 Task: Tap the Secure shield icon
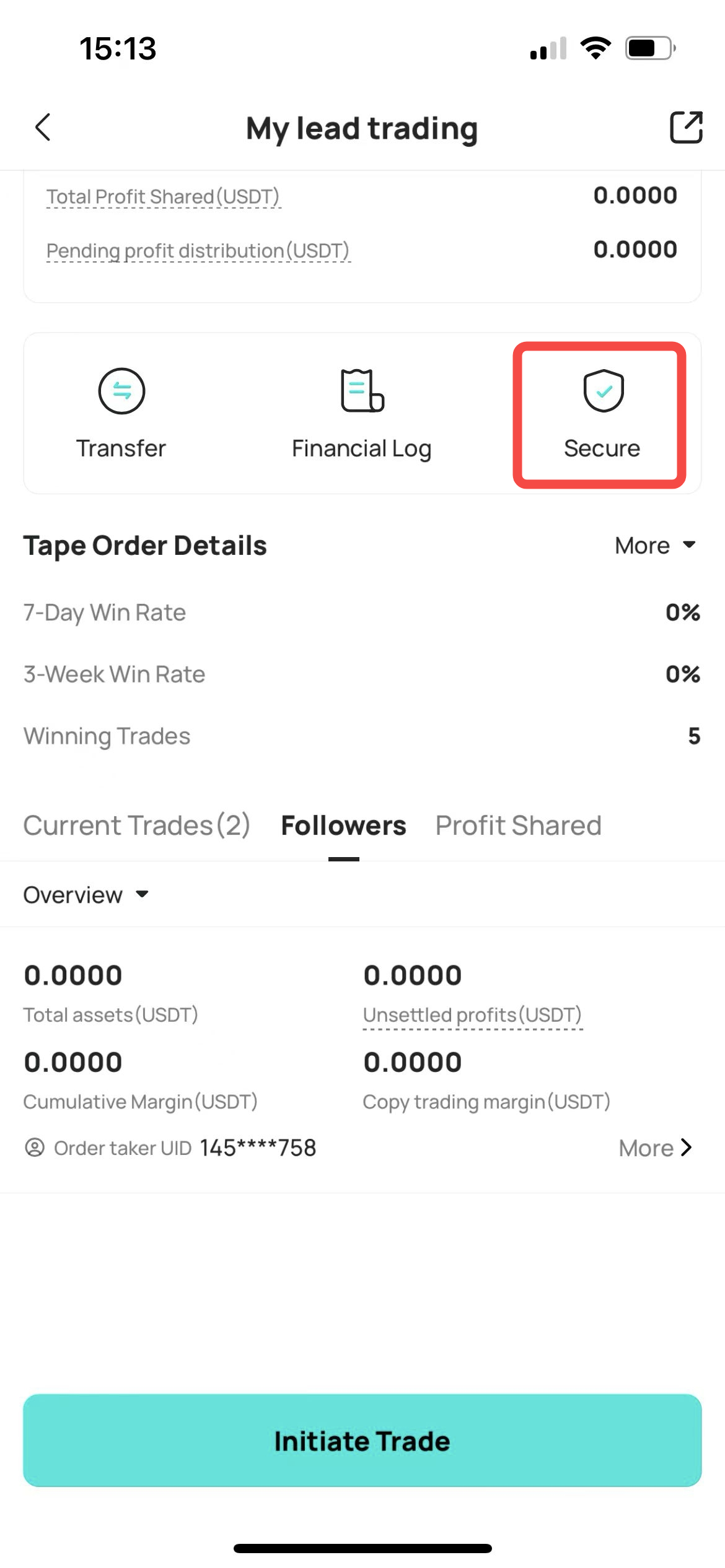point(603,391)
